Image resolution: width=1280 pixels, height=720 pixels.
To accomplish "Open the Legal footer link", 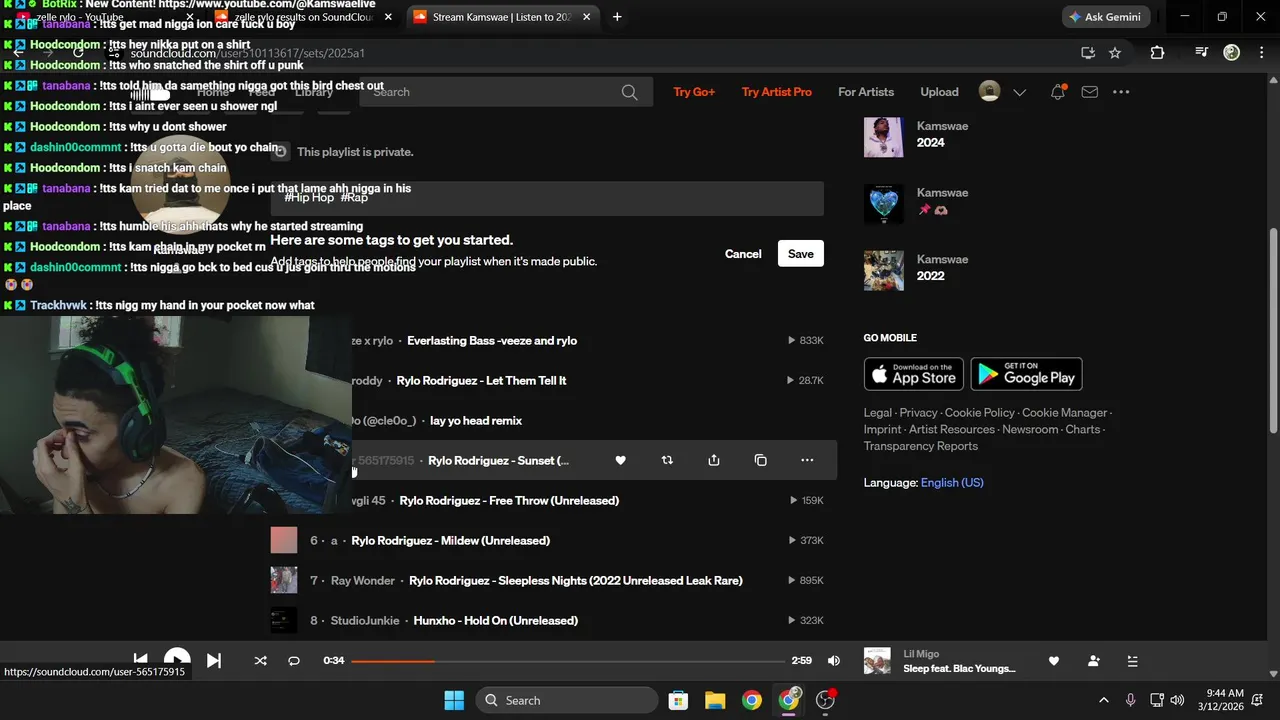I will tap(878, 413).
